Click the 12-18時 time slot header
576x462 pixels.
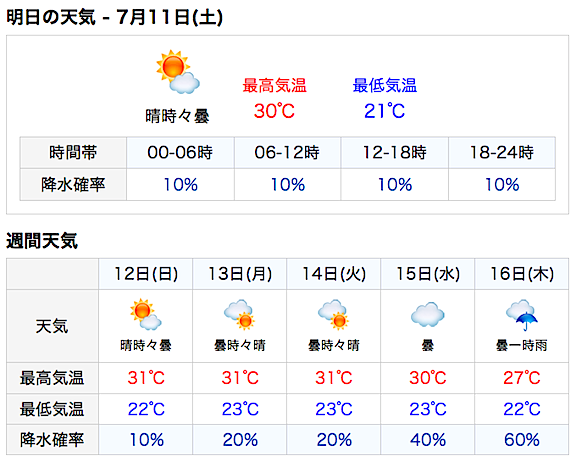click(x=395, y=152)
